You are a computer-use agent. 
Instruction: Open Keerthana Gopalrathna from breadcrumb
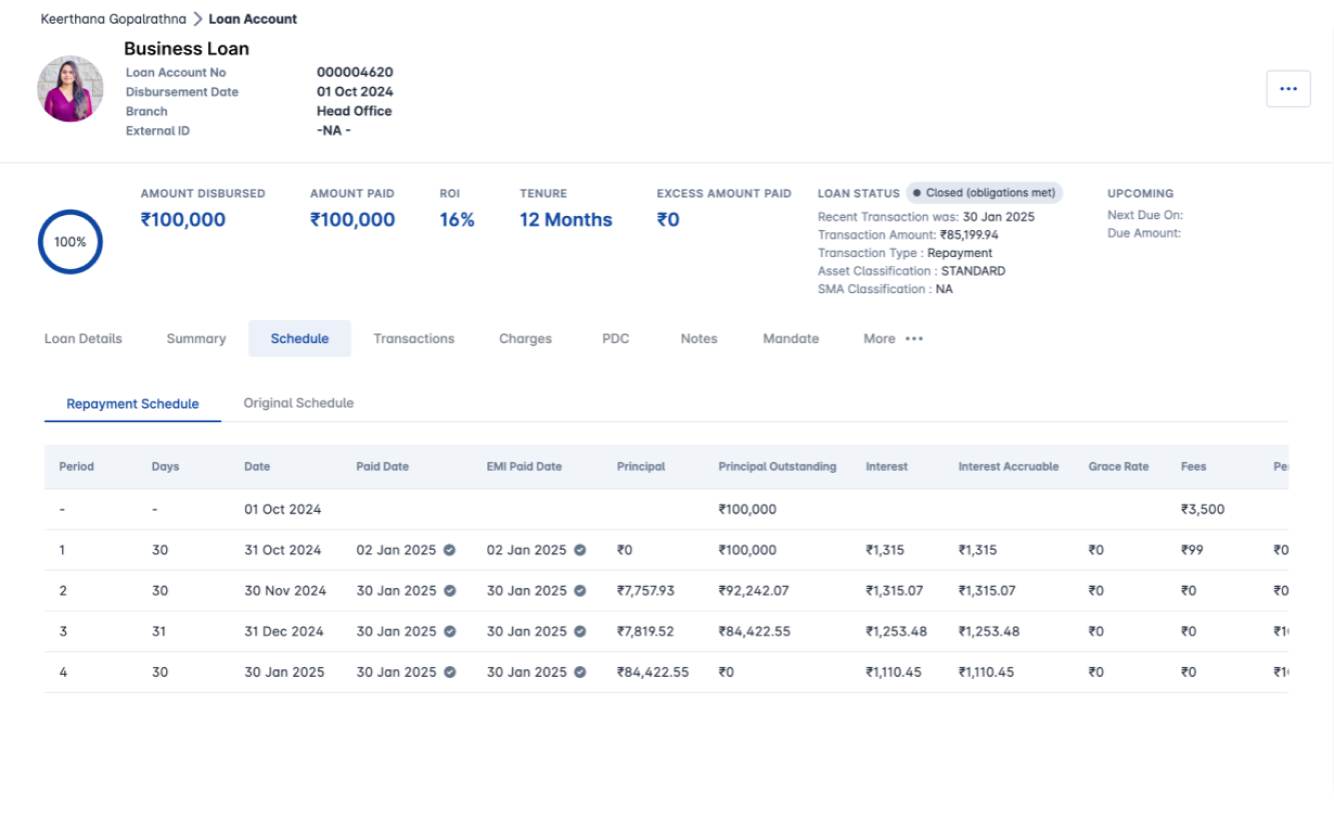pos(113,18)
